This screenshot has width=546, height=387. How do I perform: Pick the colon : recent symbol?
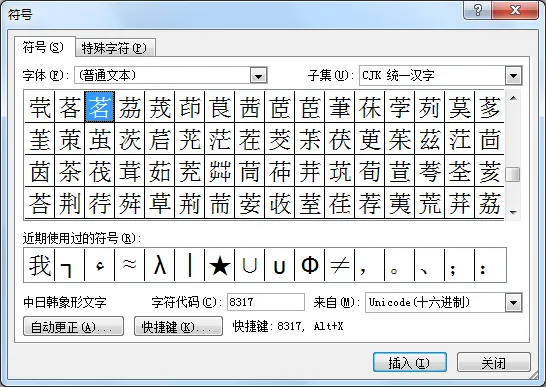[490, 265]
